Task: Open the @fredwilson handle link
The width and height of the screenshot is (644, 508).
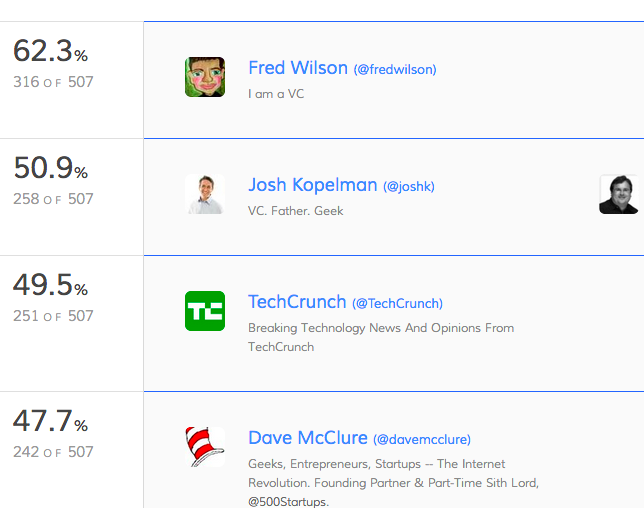Action: click(x=395, y=69)
